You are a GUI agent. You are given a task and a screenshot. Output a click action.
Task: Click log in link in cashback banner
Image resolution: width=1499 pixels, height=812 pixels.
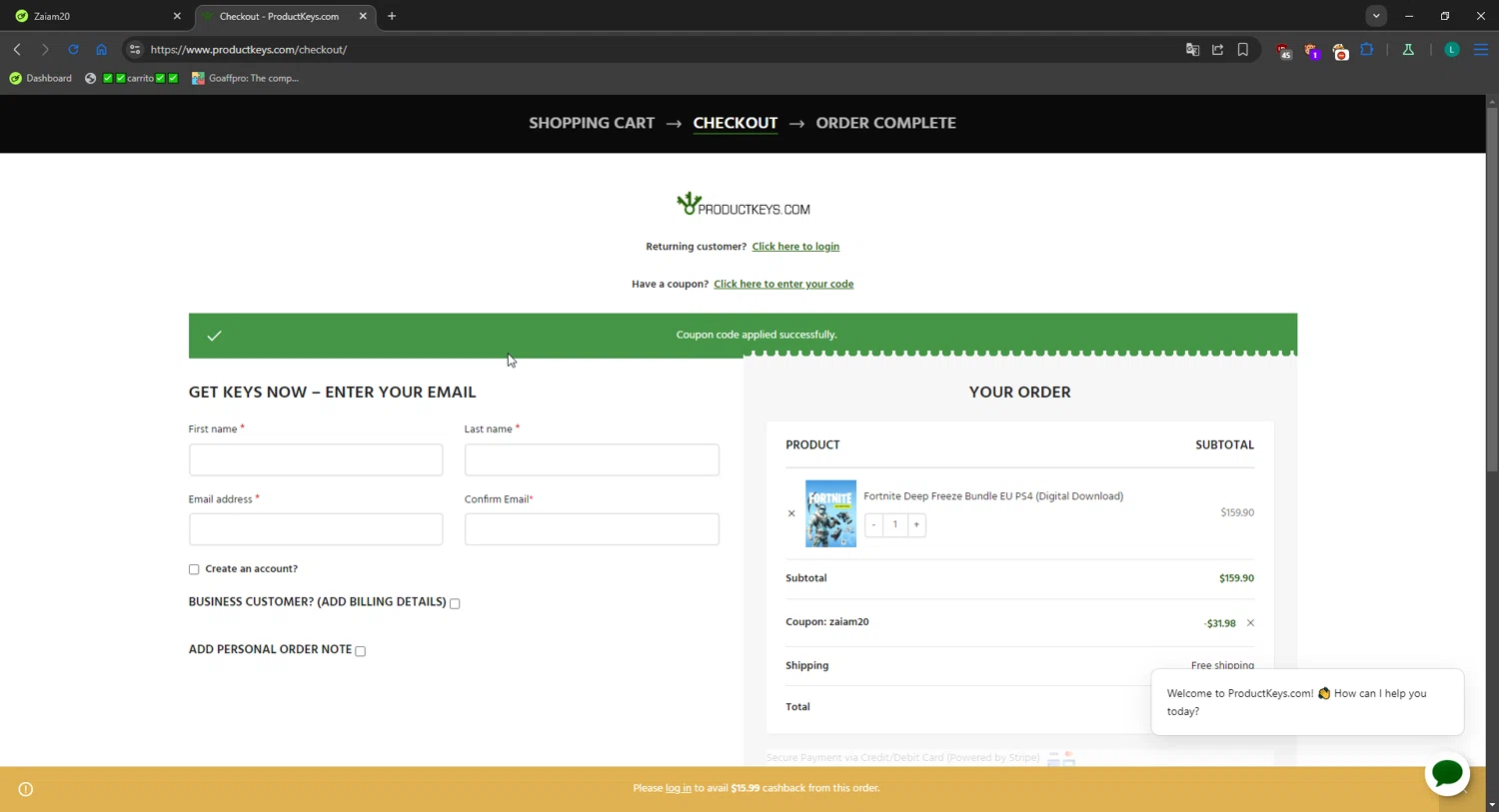click(679, 788)
